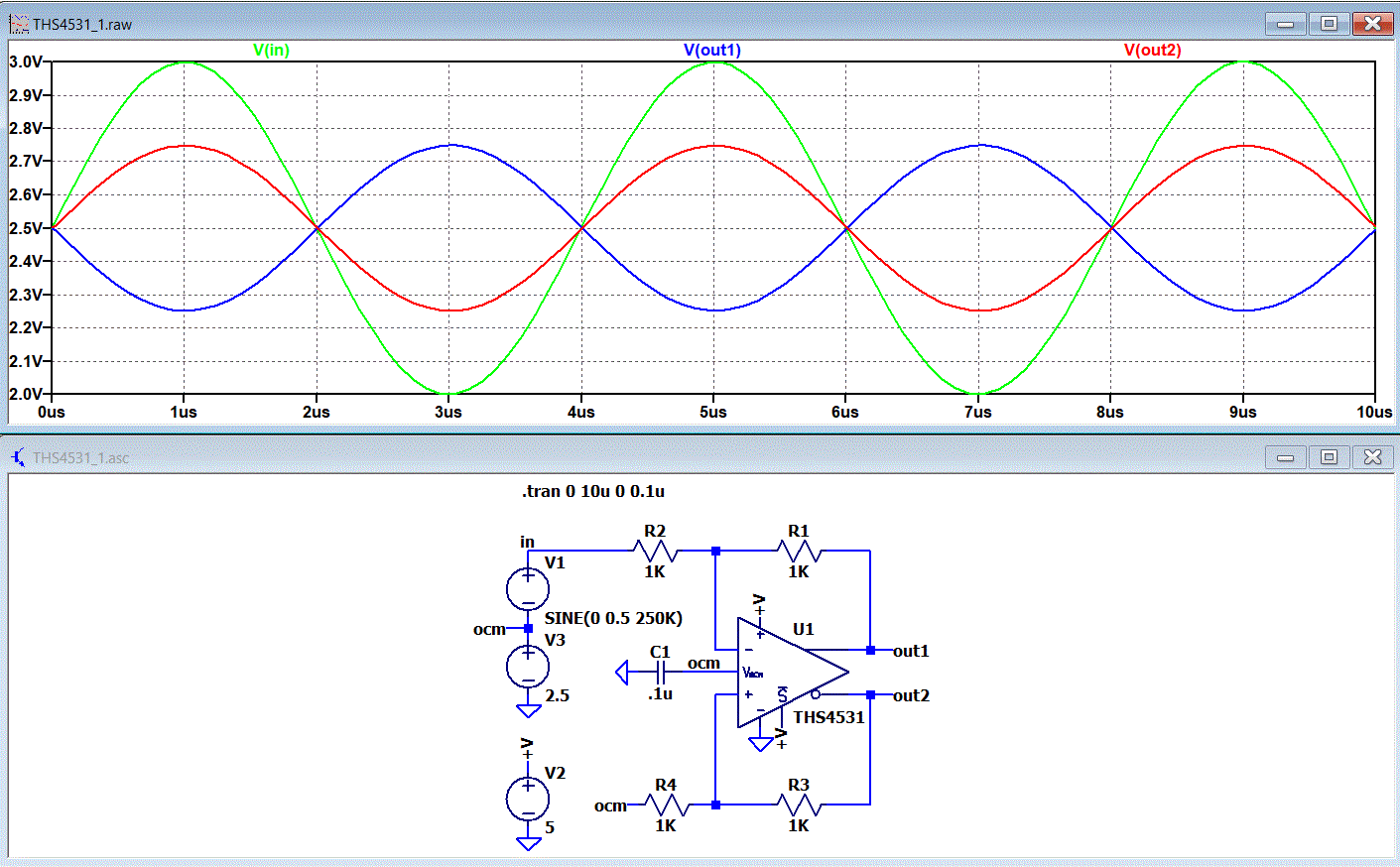This screenshot has height=867, width=1400.
Task: Click the 3.0V vertical axis label
Action: coord(26,62)
